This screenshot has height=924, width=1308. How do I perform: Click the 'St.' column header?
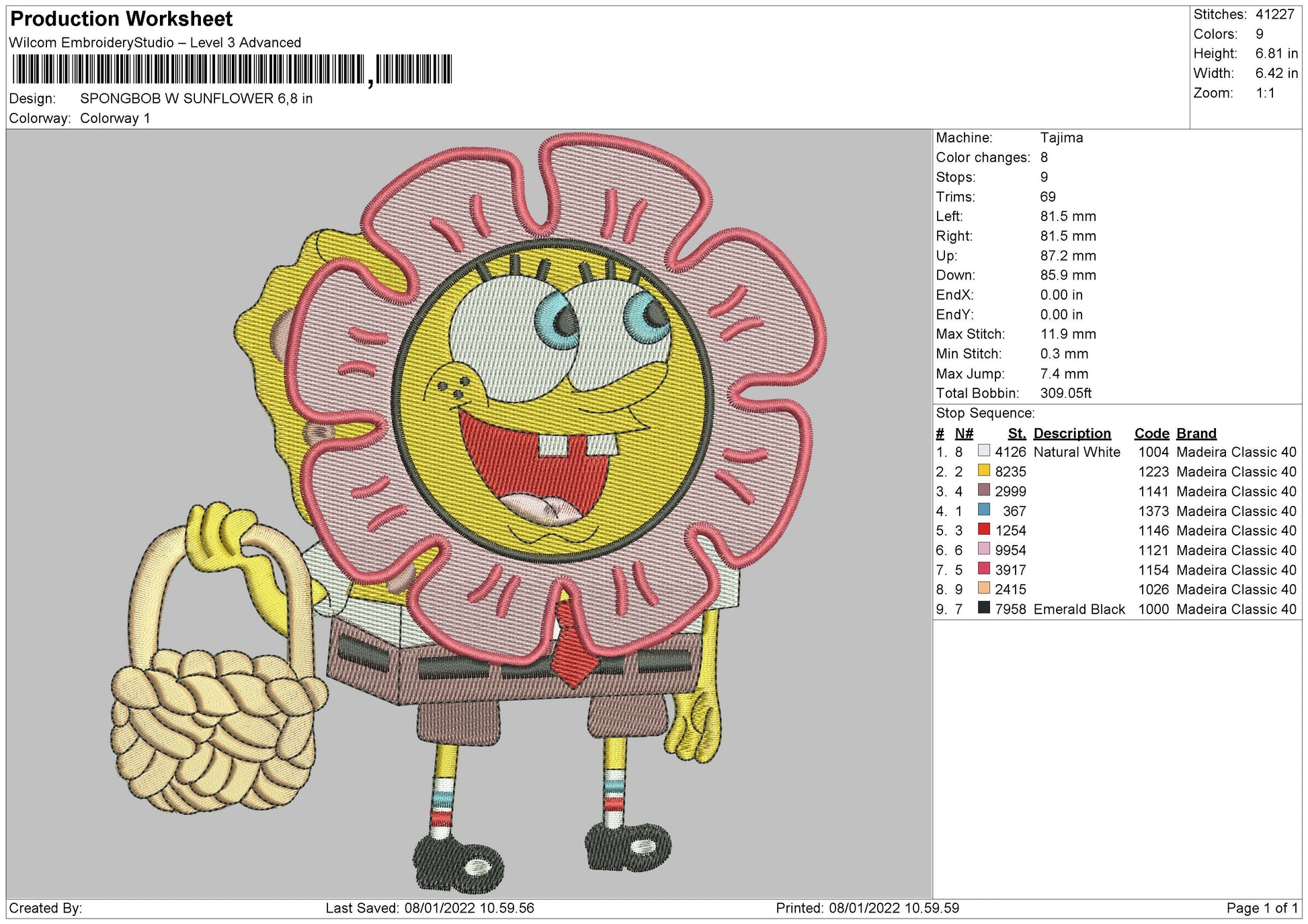pyautogui.click(x=1017, y=433)
